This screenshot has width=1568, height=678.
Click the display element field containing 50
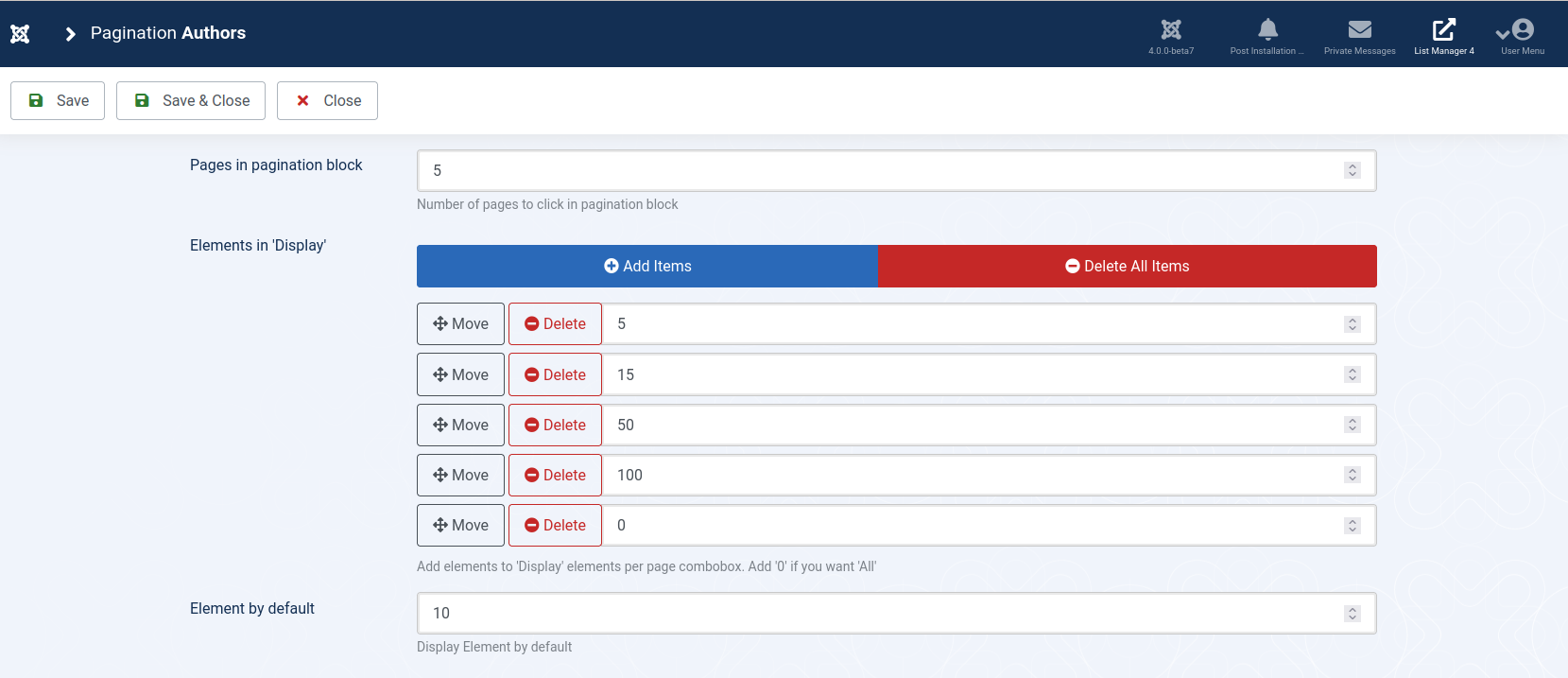click(x=989, y=425)
